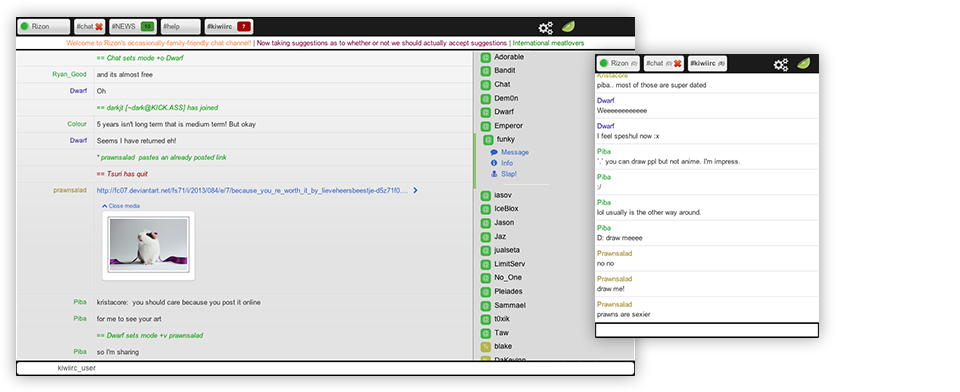This screenshot has width=960, height=392.
Task: Focus the message input in main window
Action: [325, 368]
